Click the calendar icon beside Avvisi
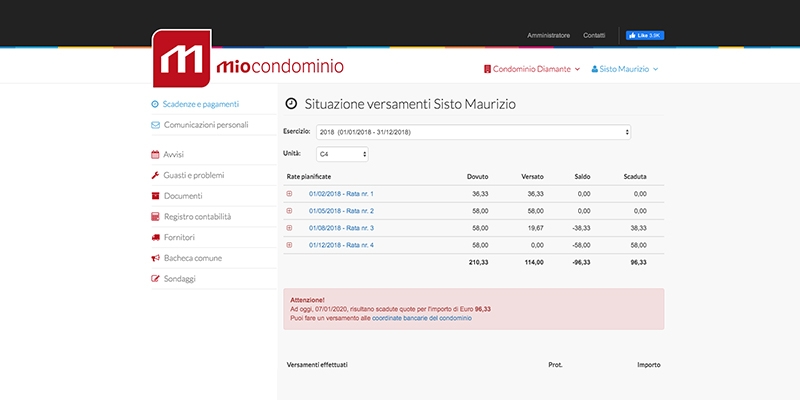The width and height of the screenshot is (800, 400). pos(156,155)
